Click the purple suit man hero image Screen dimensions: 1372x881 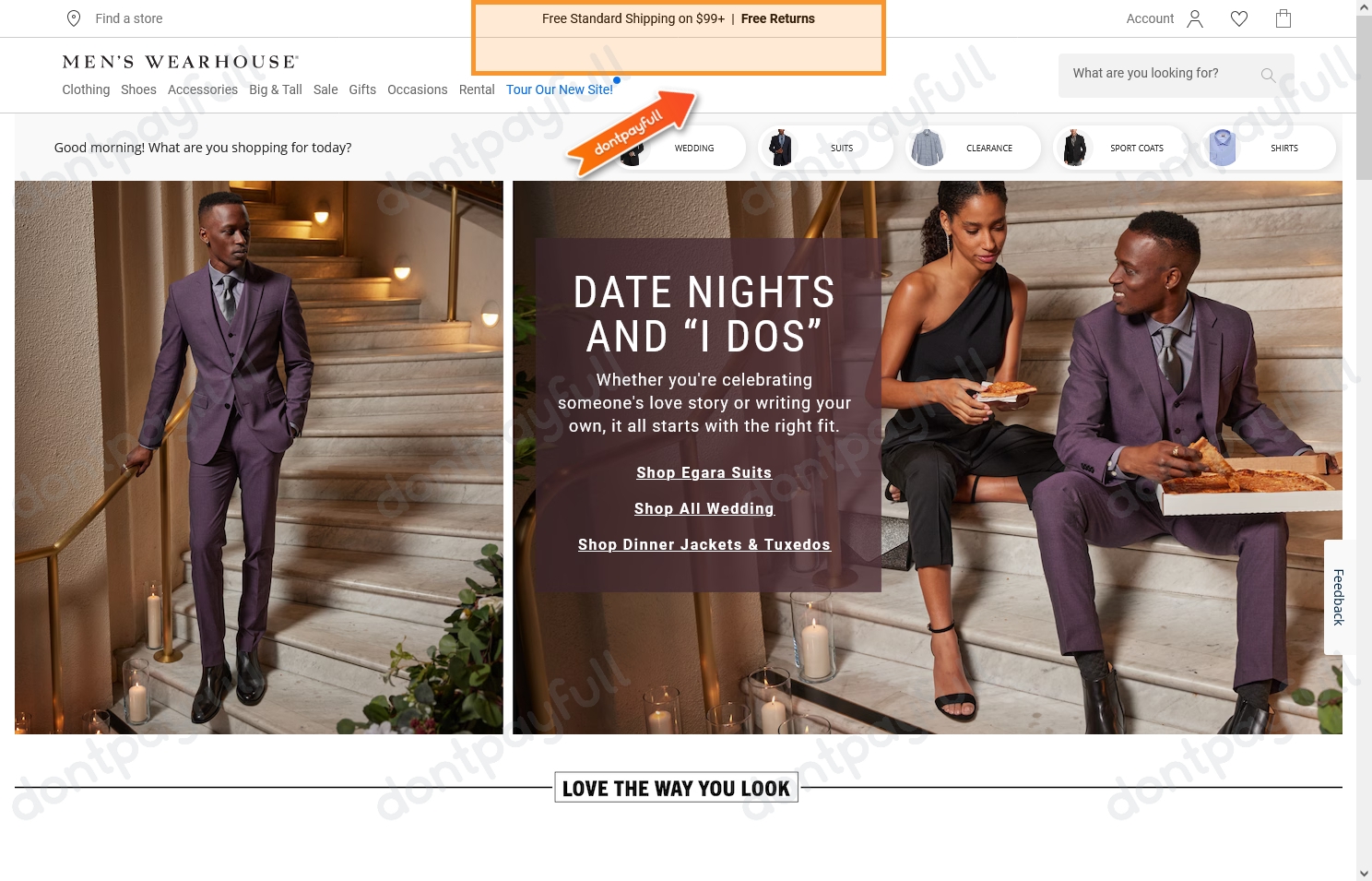[x=259, y=458]
